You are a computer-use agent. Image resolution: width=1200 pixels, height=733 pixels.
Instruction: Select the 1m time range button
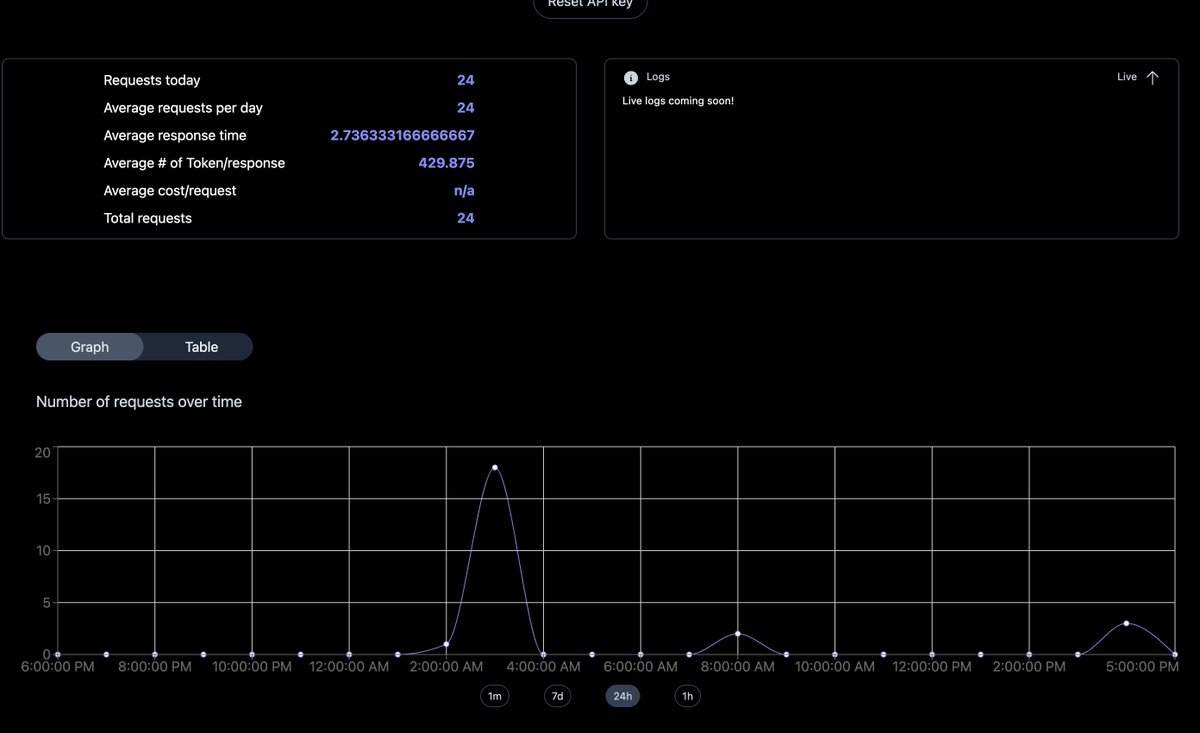[x=494, y=695]
